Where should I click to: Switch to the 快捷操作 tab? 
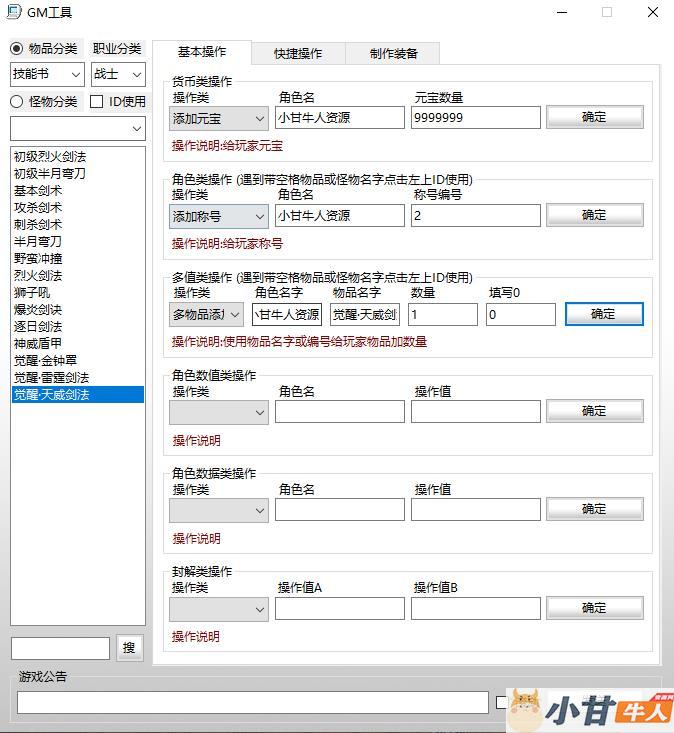pyautogui.click(x=297, y=54)
